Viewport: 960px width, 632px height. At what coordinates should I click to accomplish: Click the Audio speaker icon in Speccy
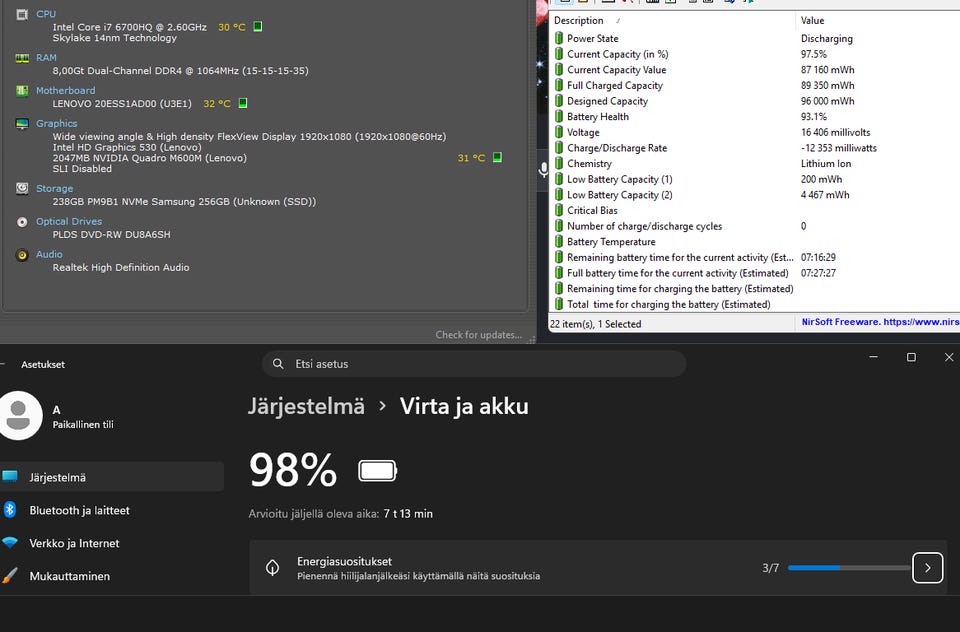[x=22, y=255]
